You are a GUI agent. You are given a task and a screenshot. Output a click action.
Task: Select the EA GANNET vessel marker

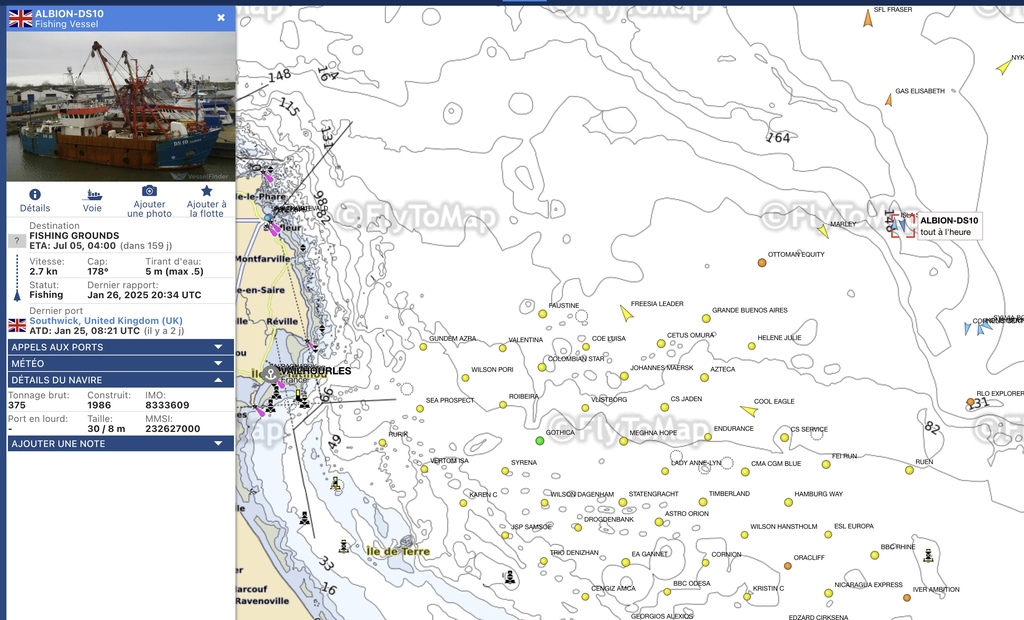click(x=626, y=563)
